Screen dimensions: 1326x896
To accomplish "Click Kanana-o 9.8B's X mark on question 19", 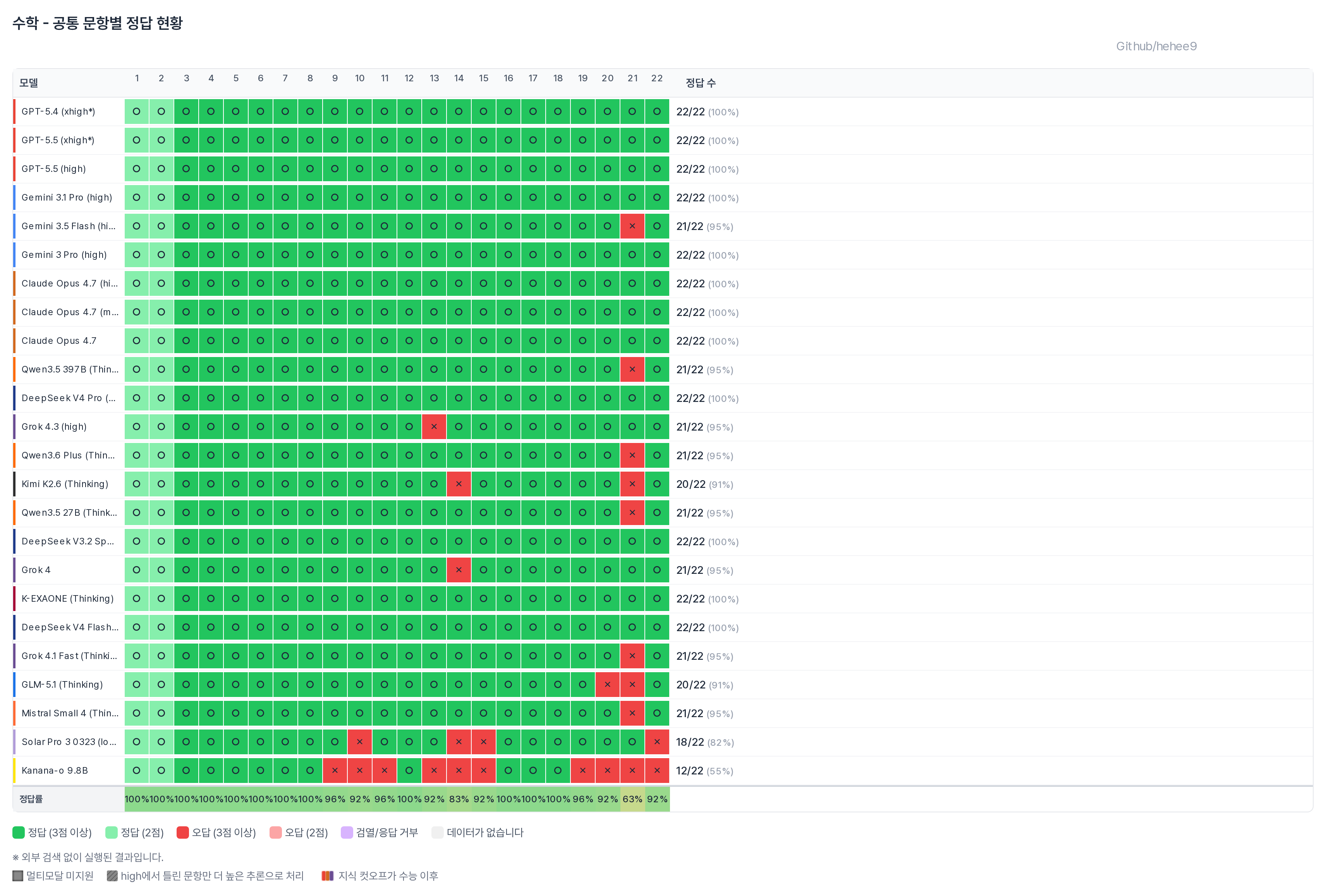I will point(582,771).
